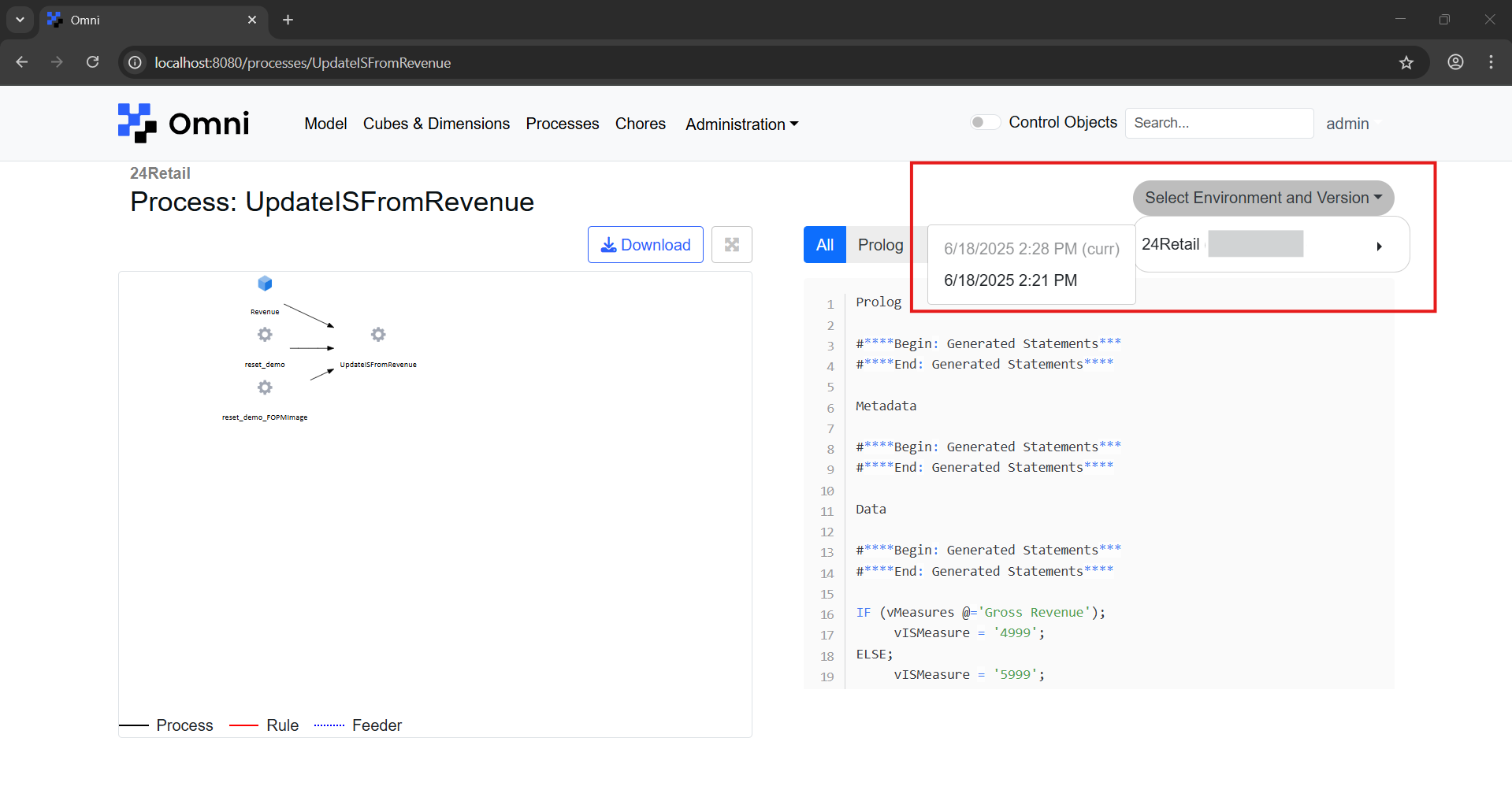
Task: Toggle the Control Objects switch
Action: coord(985,122)
